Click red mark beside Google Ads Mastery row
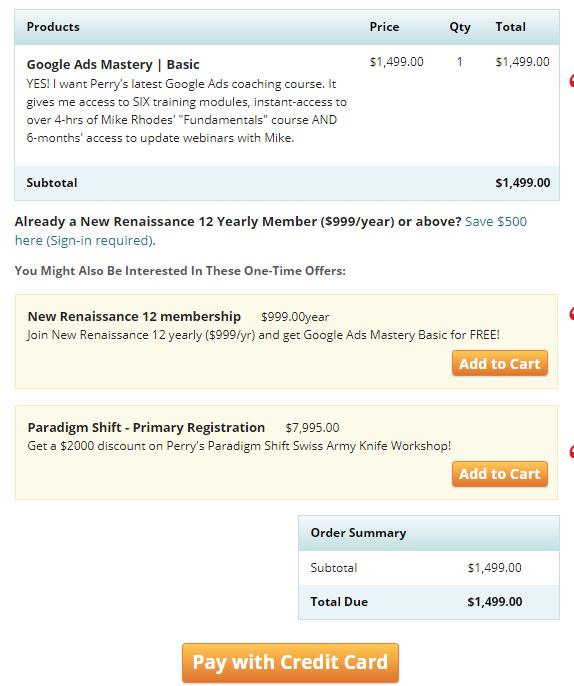 (571, 80)
